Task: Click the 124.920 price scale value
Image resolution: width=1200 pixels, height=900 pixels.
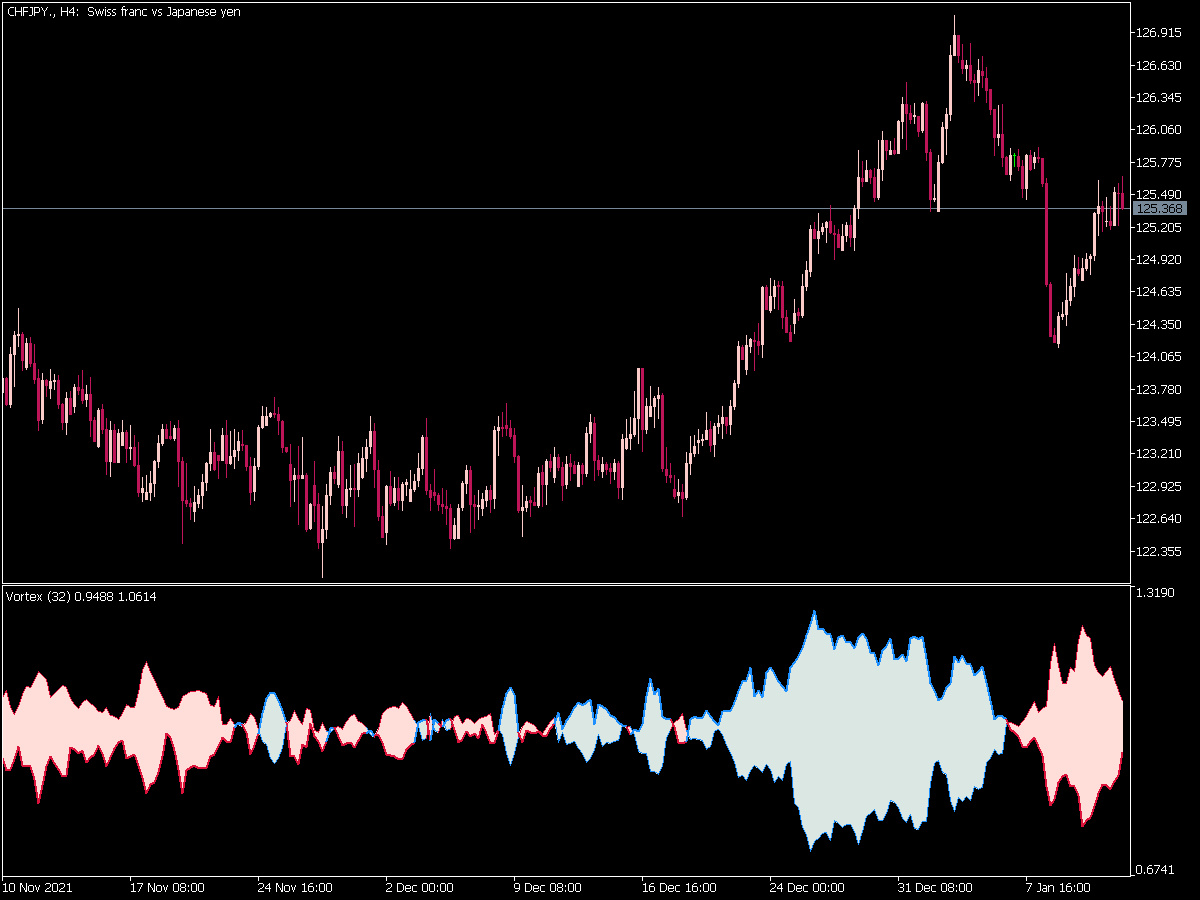Action: pyautogui.click(x=1160, y=260)
